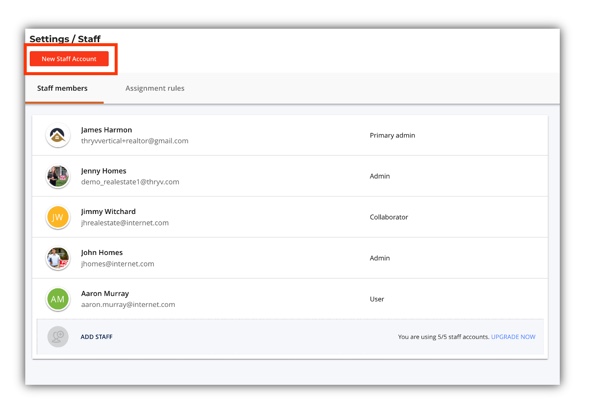Click the yellow JW avatar icon
Image resolution: width=591 pixels, height=418 pixels.
click(58, 217)
